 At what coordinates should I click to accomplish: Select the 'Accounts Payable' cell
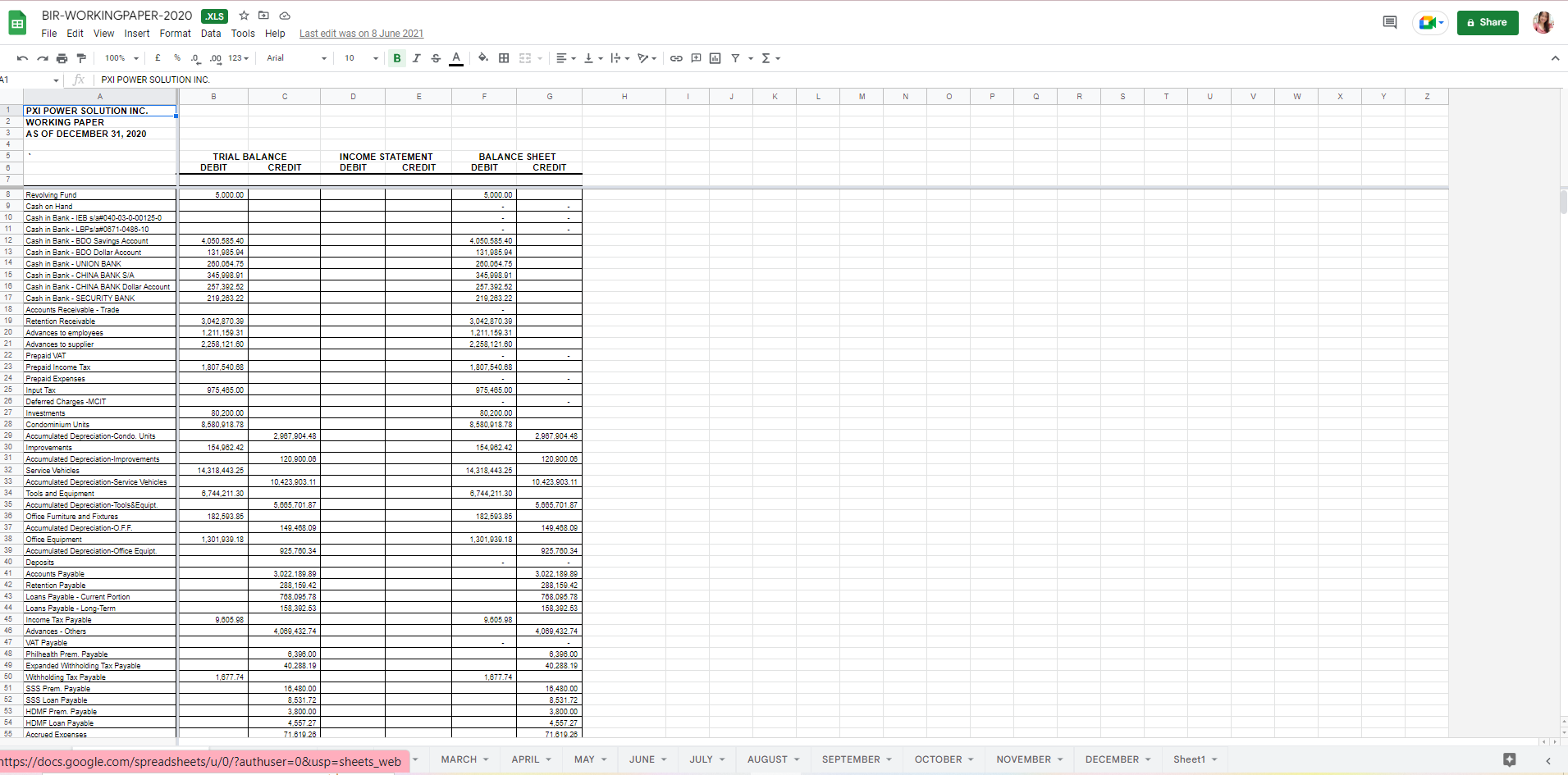100,574
